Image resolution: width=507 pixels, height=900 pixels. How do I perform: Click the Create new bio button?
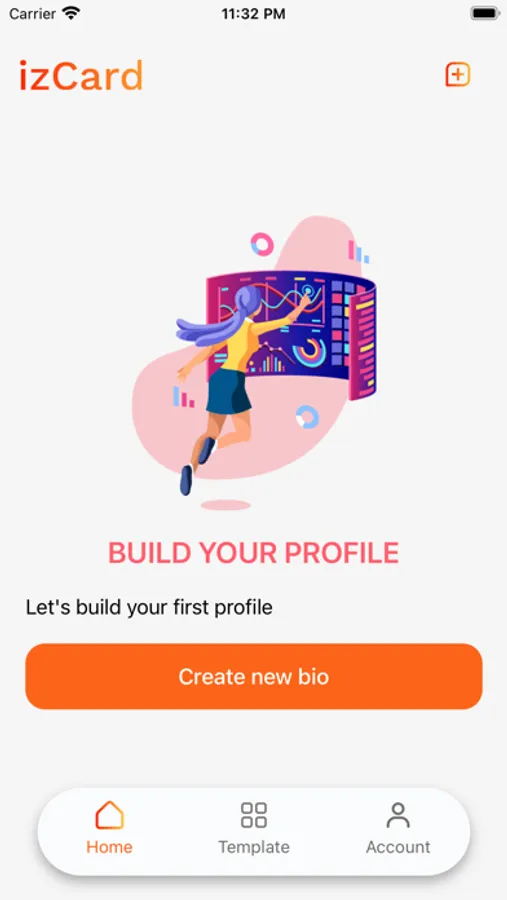pos(254,676)
